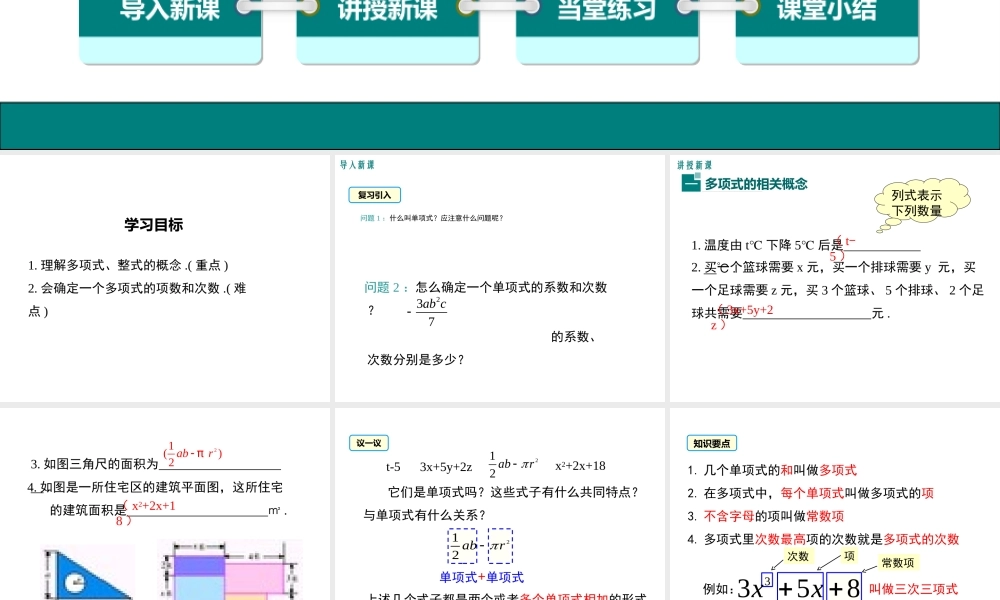Select the expression t-5 in 议一议 slide
Screen dimensions: 1000x600
(393, 467)
